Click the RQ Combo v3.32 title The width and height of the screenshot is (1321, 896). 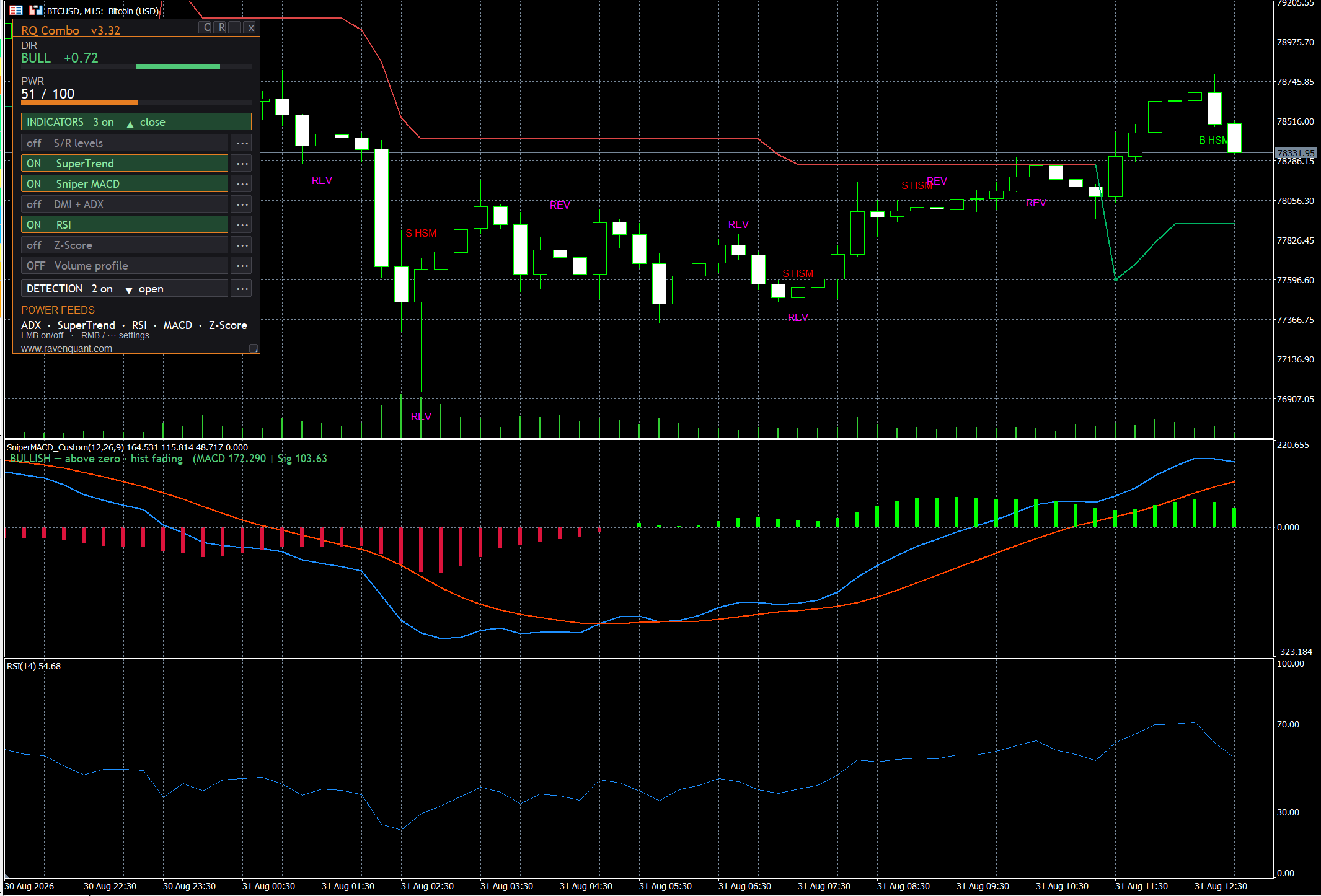(71, 30)
